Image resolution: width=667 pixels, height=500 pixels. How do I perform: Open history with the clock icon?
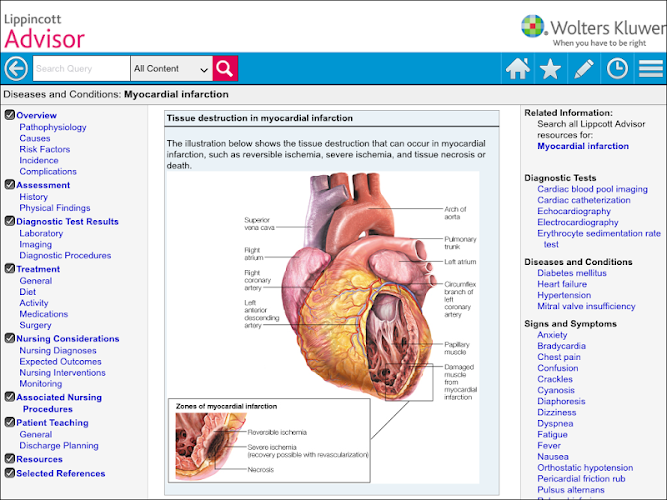click(617, 69)
